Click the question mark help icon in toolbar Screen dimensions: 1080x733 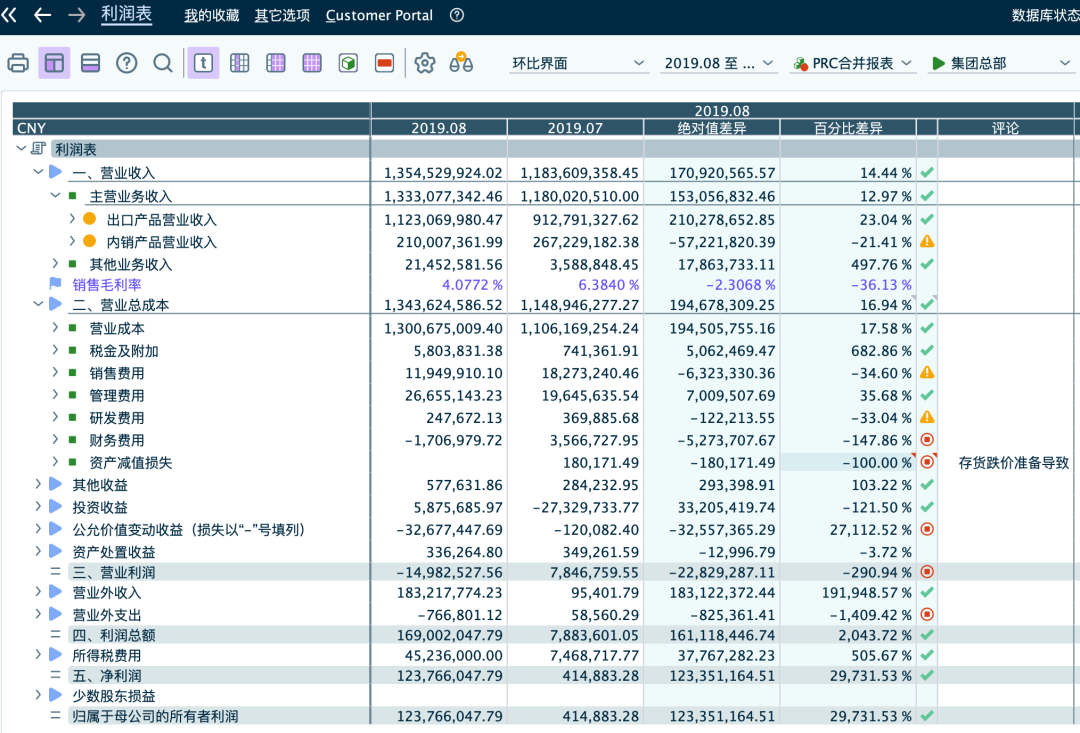point(126,63)
